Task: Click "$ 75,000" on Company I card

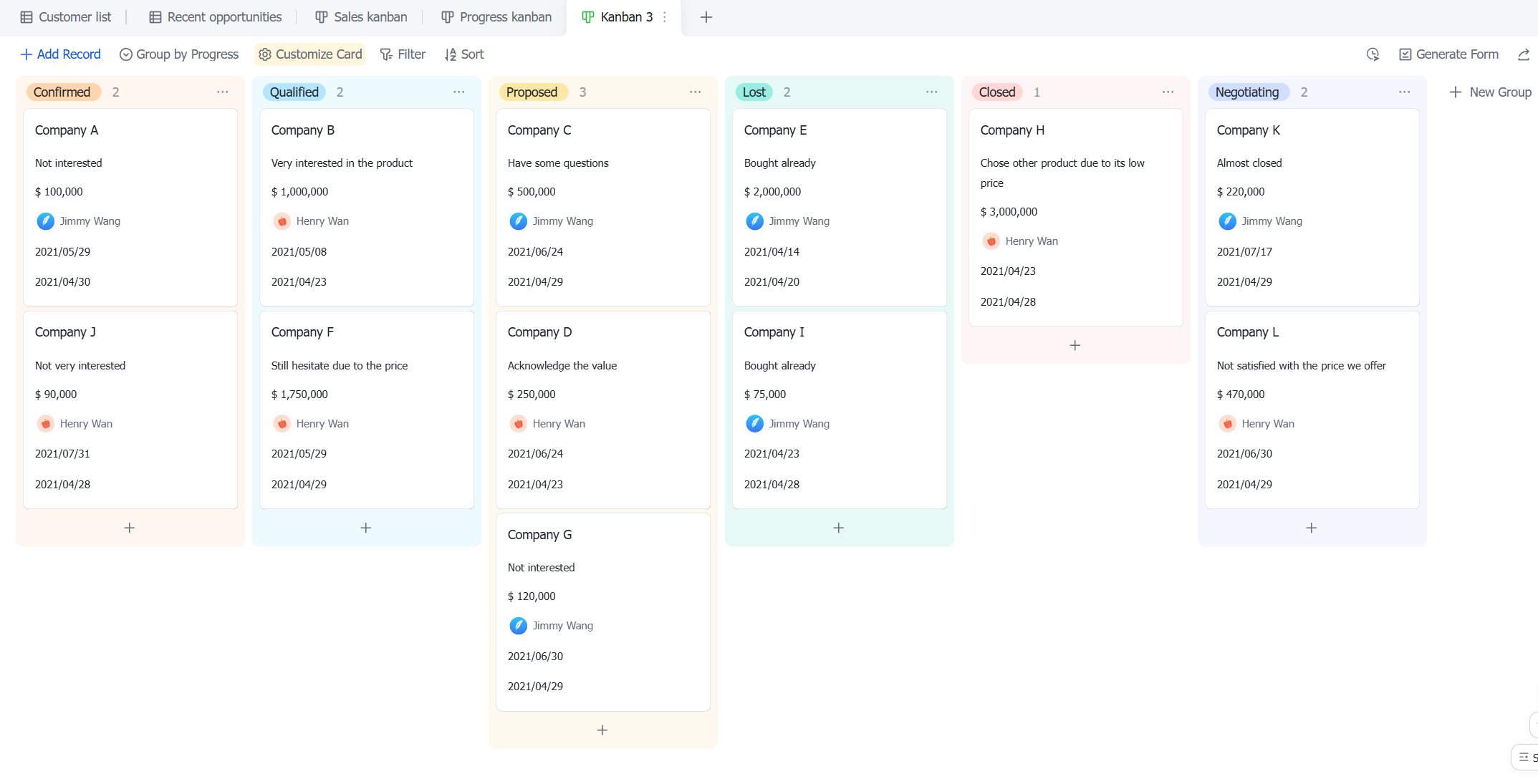Action: click(765, 395)
